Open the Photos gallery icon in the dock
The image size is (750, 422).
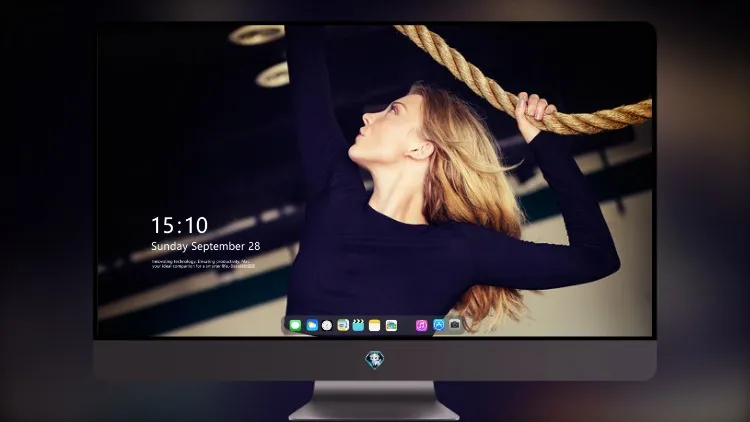point(391,325)
